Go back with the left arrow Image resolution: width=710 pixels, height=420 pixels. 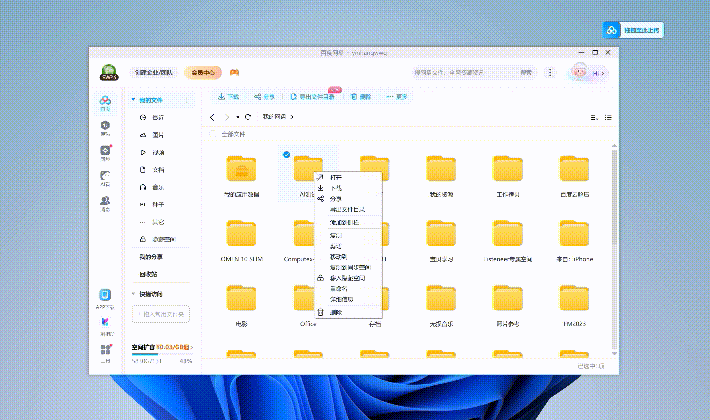tap(213, 117)
